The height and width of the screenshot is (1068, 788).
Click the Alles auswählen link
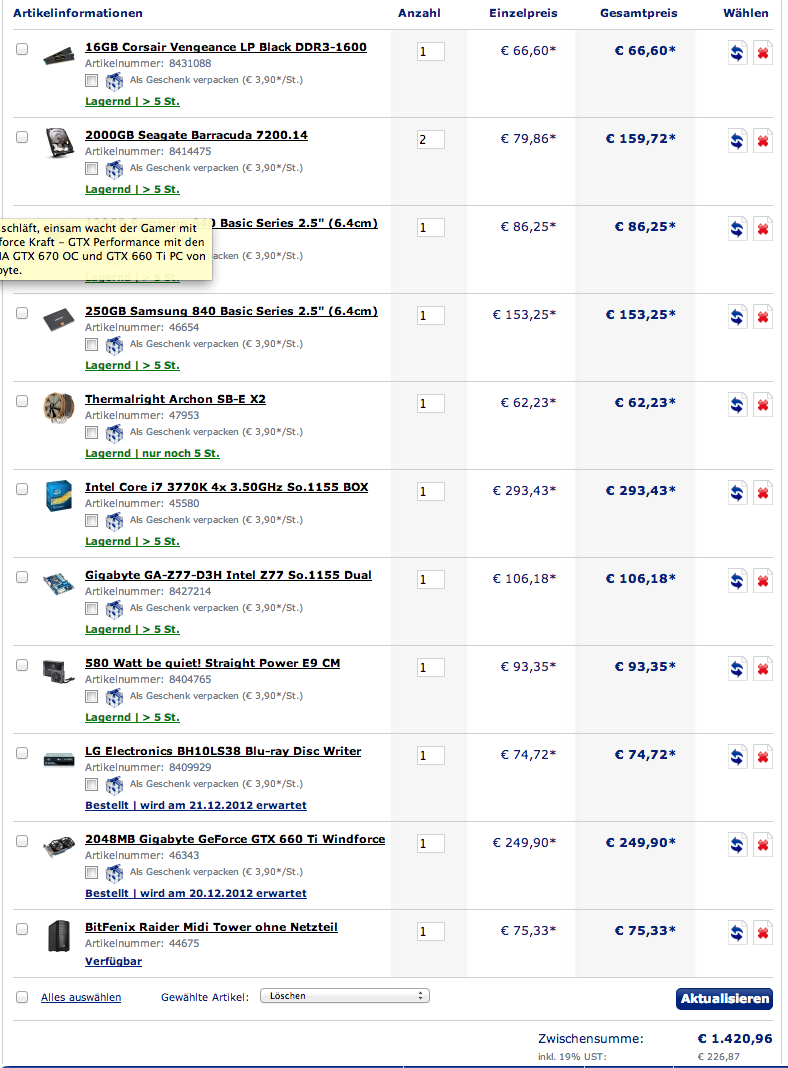click(81, 997)
